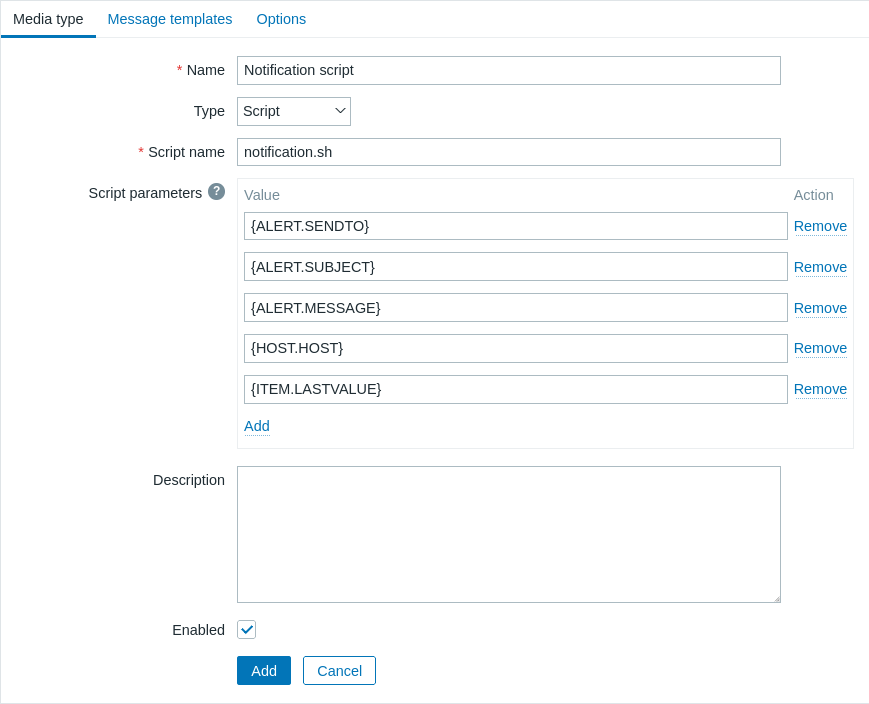Open the Options tab
The image size is (869, 704).
coord(281,19)
